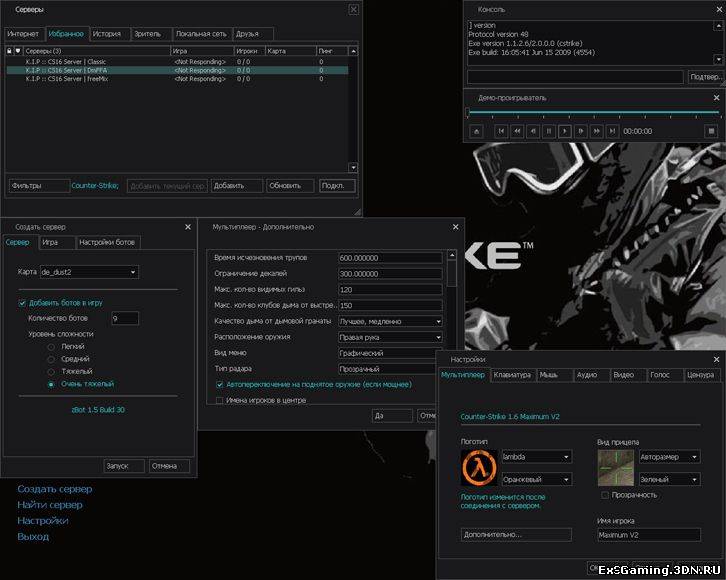Open 'Клавиатура' tab in settings
The height and width of the screenshot is (580, 726).
click(512, 375)
